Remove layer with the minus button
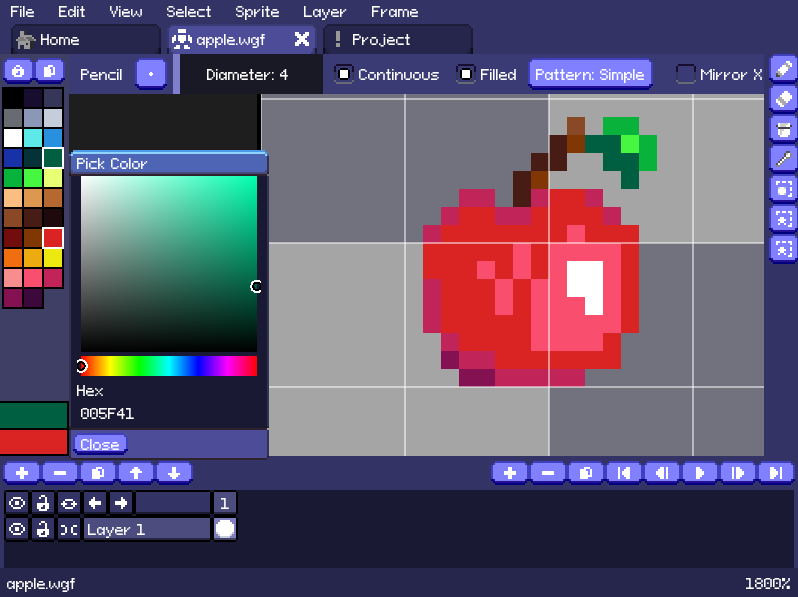The image size is (798, 597). coord(60,473)
